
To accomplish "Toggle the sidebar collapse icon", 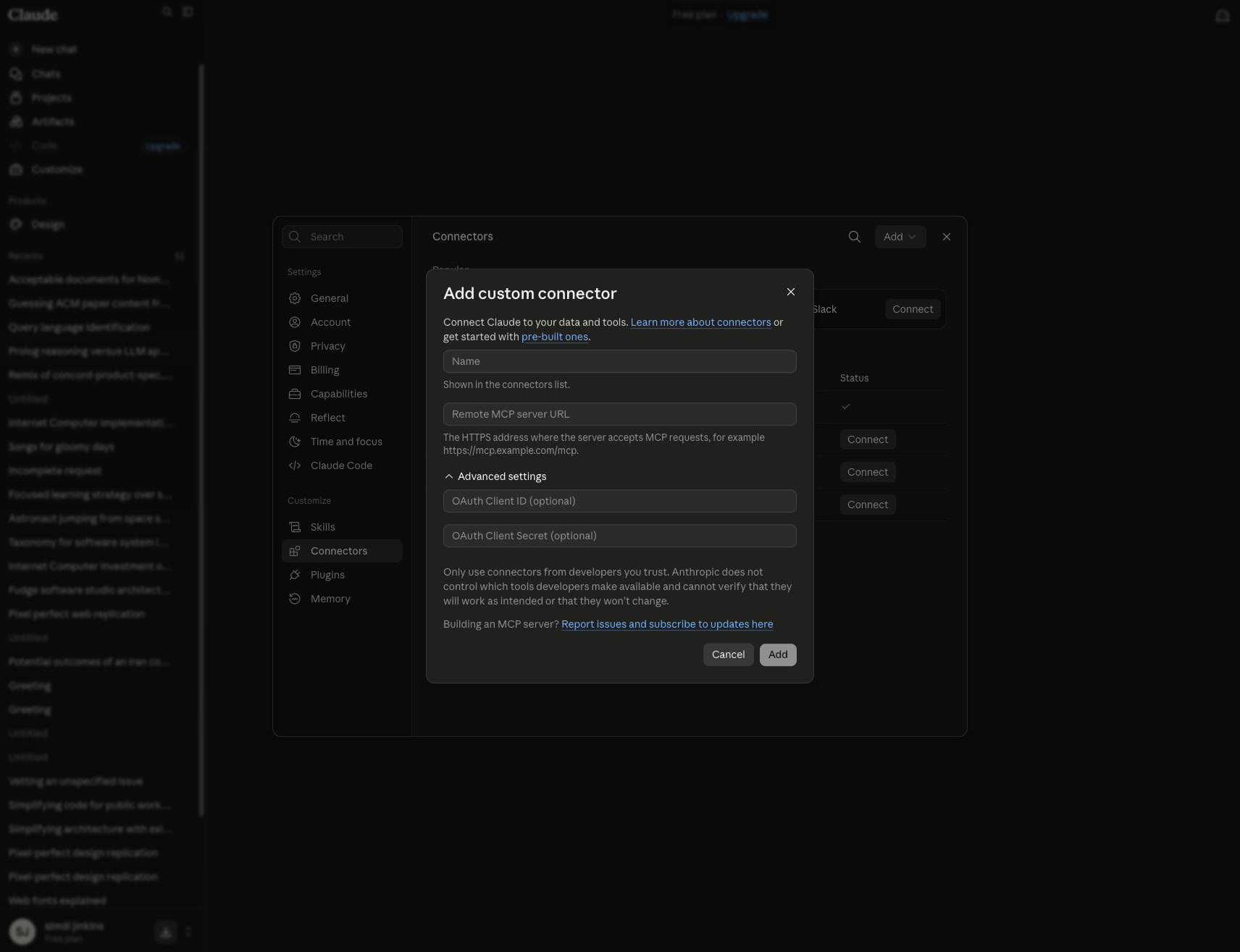I will coord(188,12).
